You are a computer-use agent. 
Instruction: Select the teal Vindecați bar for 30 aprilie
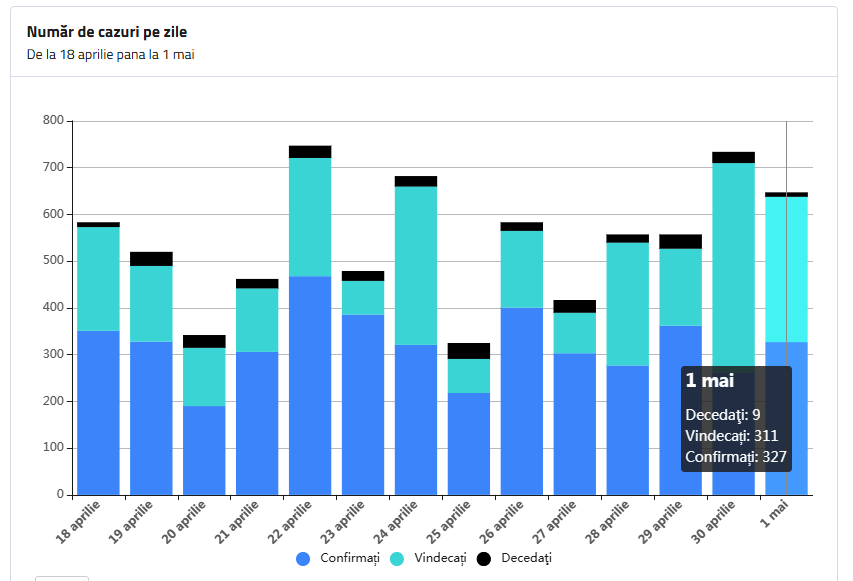click(733, 260)
